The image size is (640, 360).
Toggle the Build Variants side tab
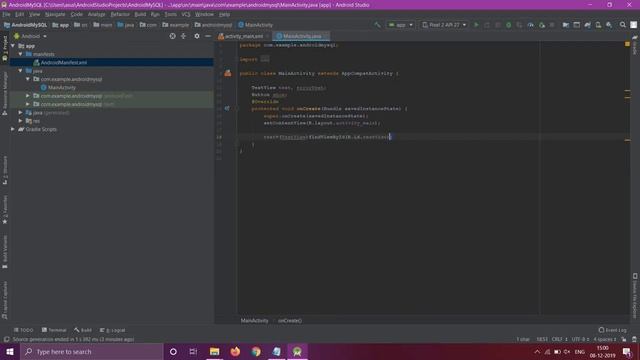click(5, 251)
